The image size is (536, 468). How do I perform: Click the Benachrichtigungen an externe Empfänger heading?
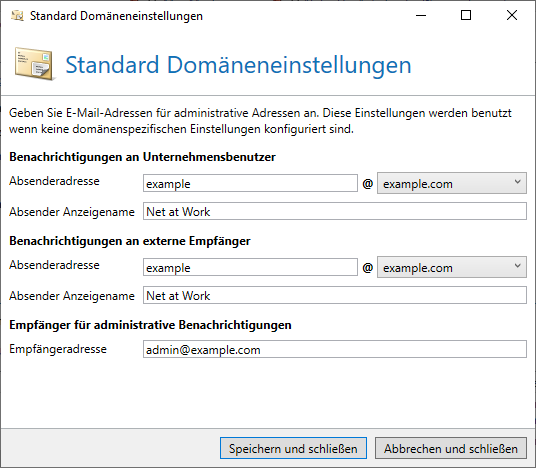(x=130, y=241)
